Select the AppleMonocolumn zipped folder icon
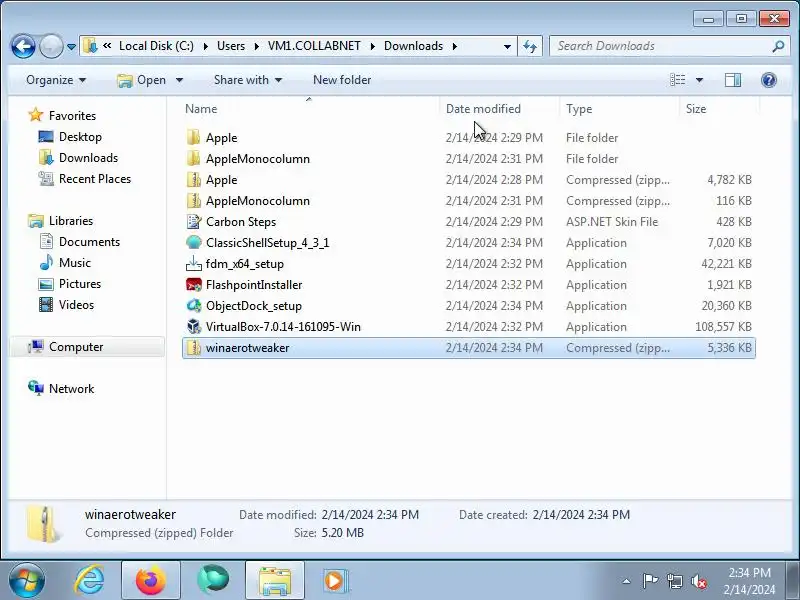Image resolution: width=800 pixels, height=600 pixels. pos(193,201)
